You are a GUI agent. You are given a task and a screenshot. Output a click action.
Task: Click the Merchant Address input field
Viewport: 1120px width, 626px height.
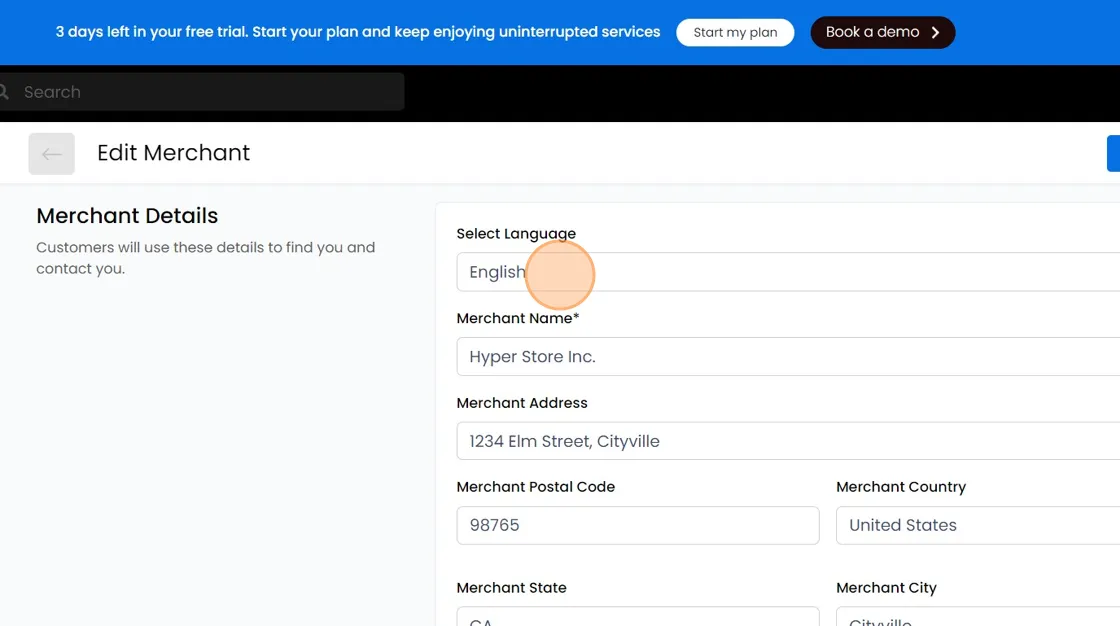point(788,441)
